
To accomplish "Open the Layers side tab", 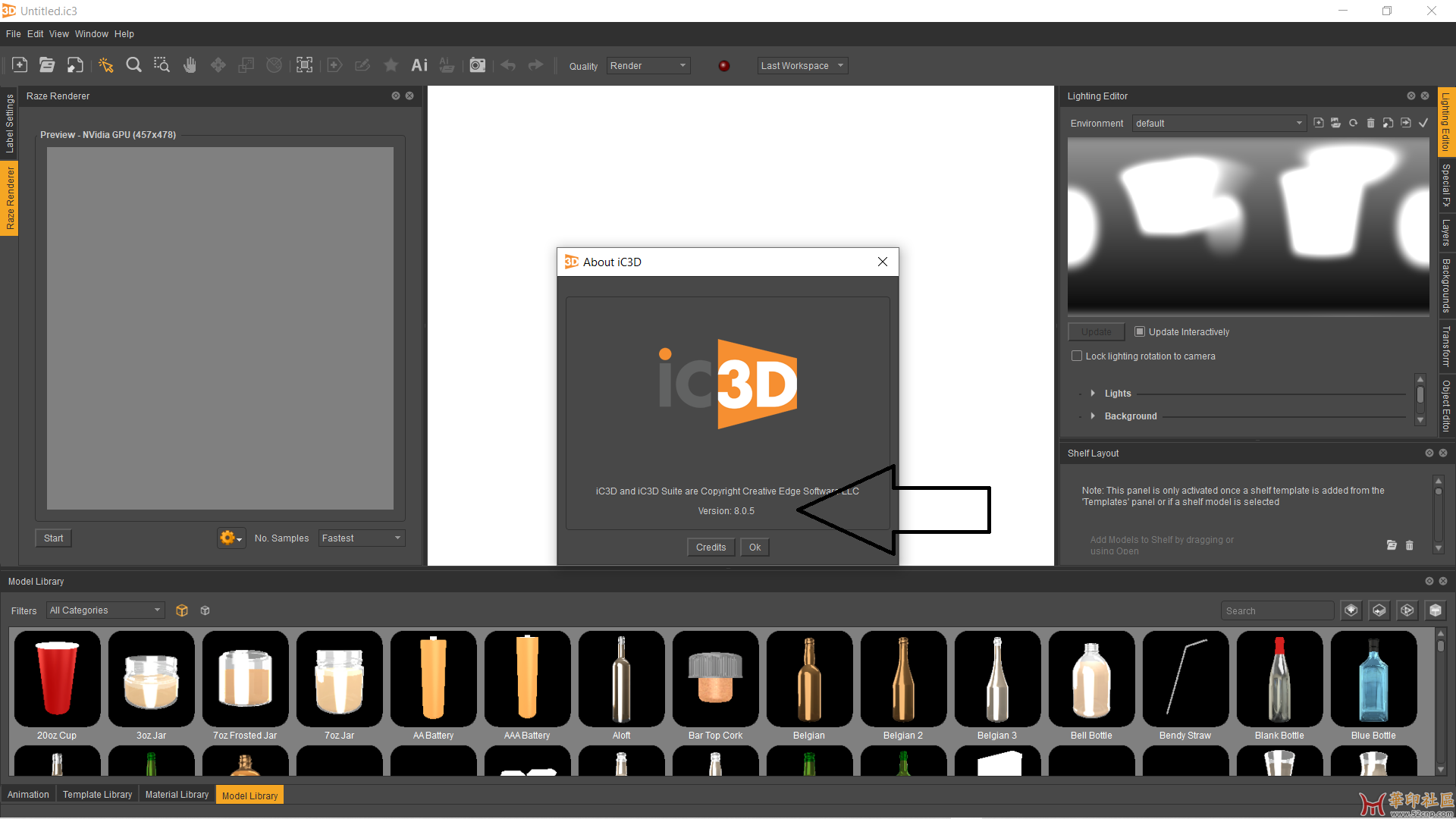I will coord(1446,233).
